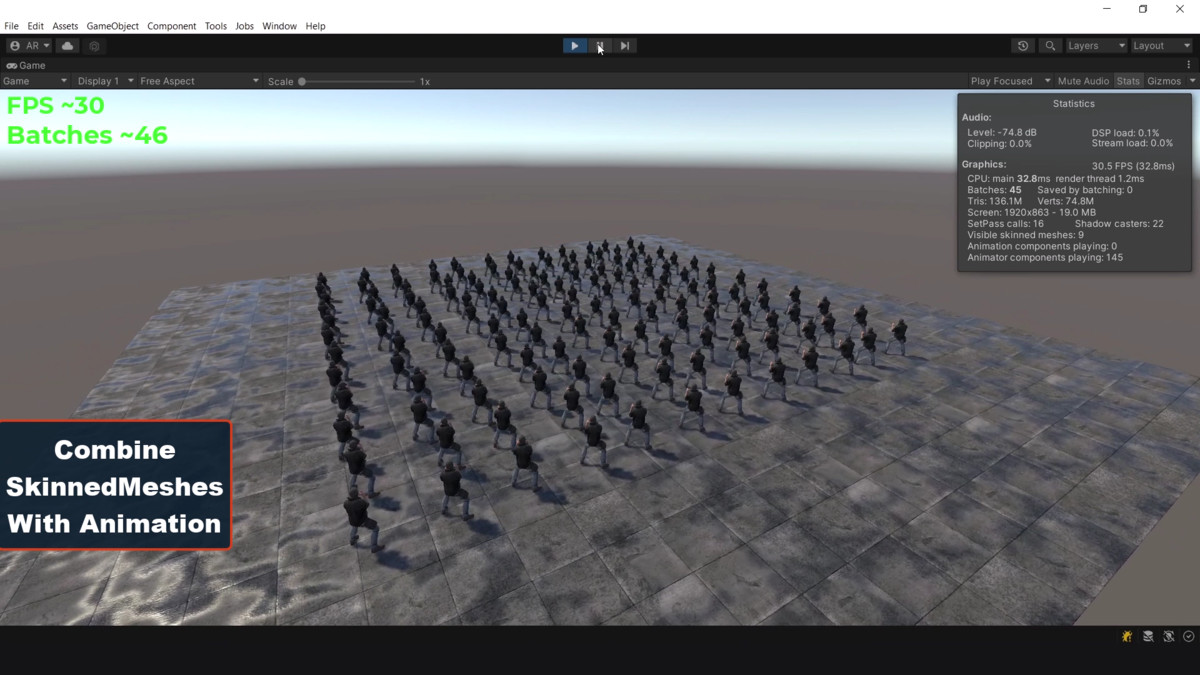Open the search panel via magnifier icon

point(1050,45)
